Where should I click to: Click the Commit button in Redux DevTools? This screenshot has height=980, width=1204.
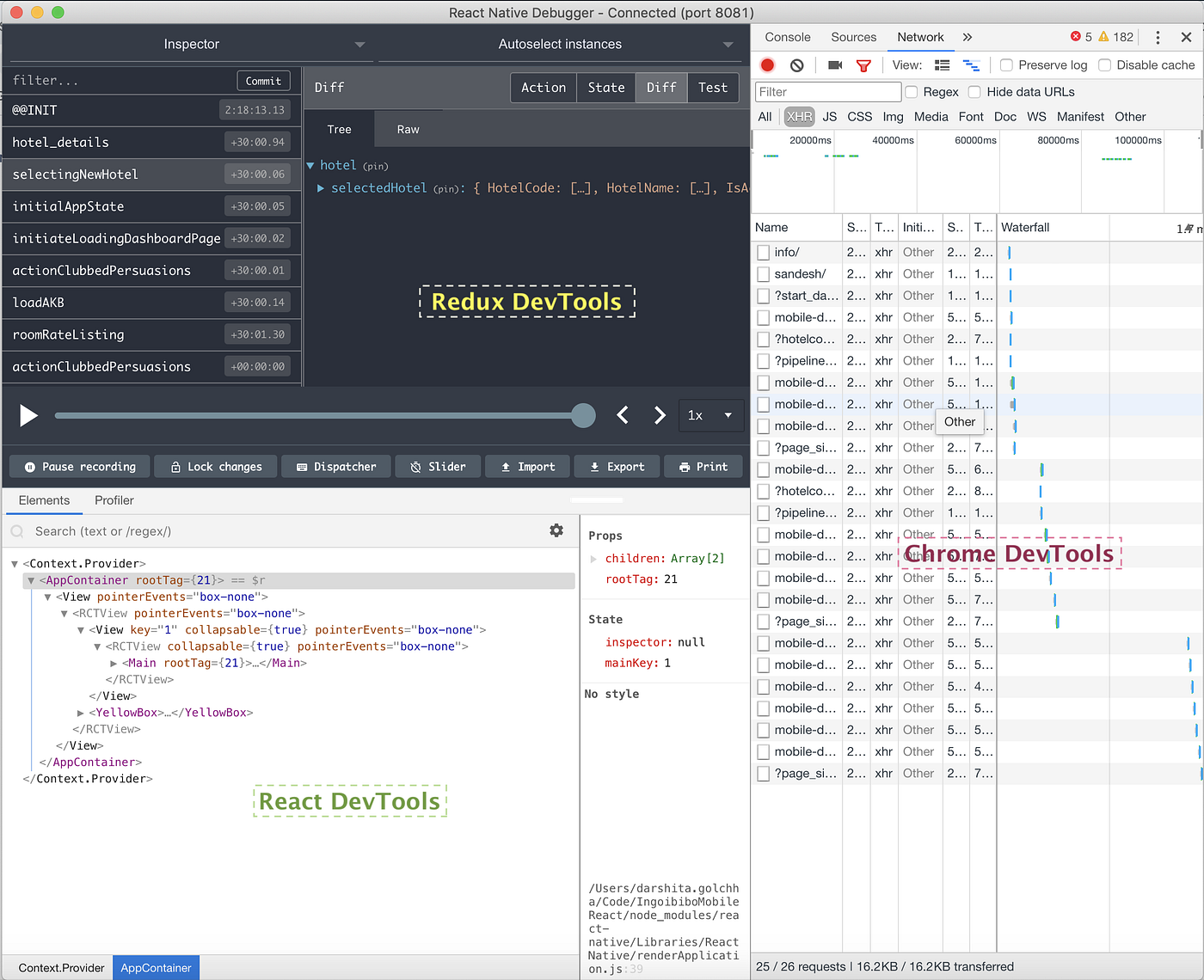263,80
